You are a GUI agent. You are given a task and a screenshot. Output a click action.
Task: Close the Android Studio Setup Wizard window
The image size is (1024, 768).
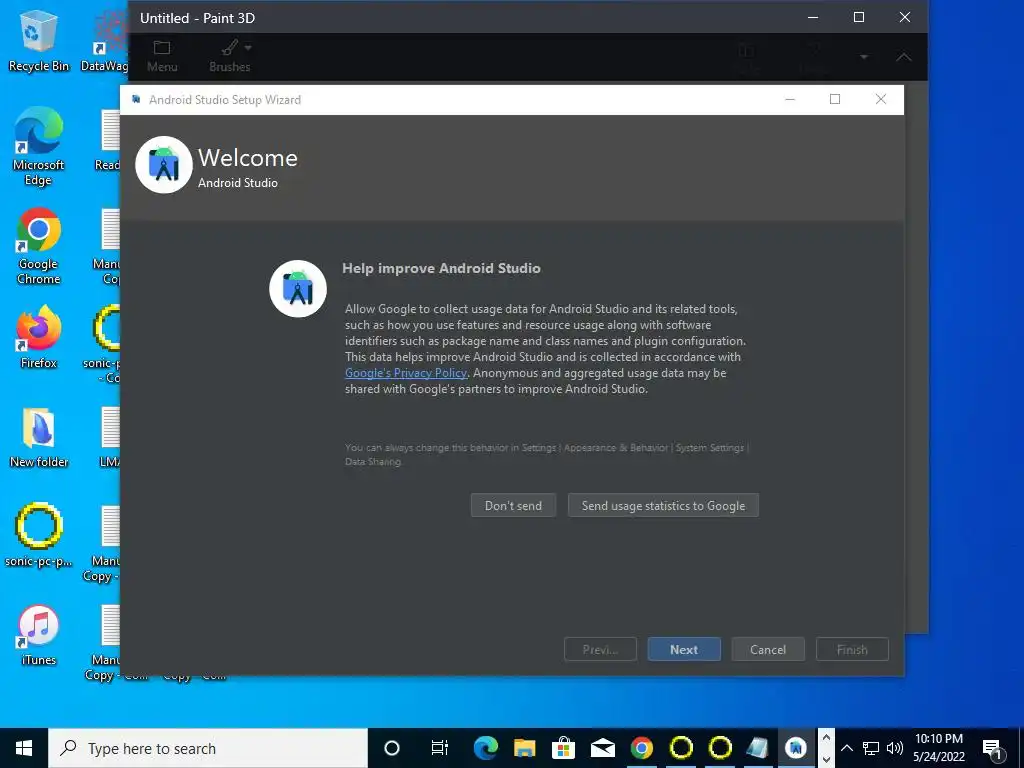[880, 99]
